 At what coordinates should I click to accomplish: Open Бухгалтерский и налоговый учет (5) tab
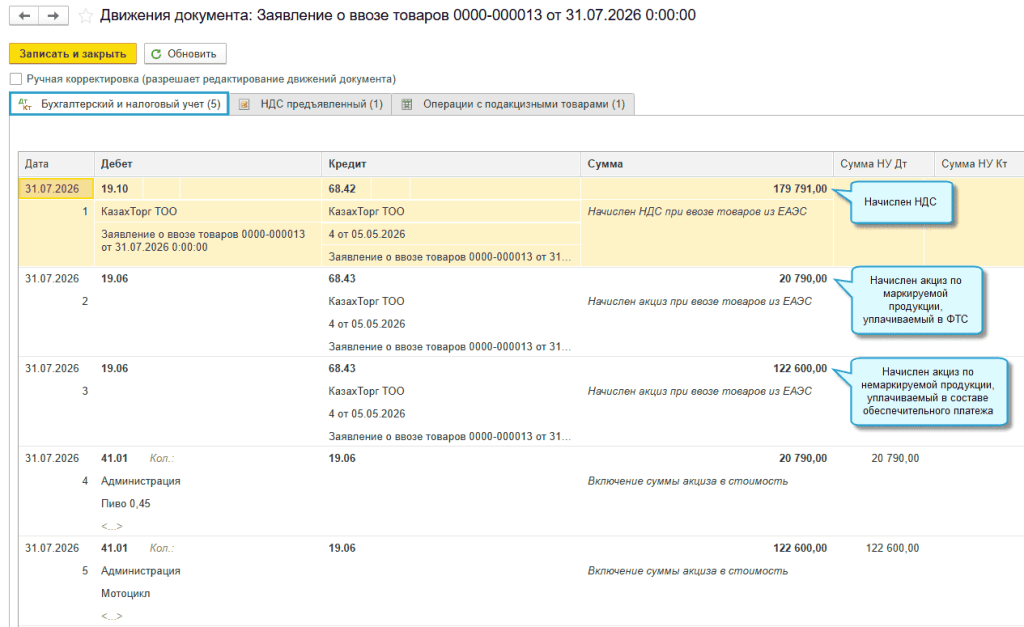119,104
